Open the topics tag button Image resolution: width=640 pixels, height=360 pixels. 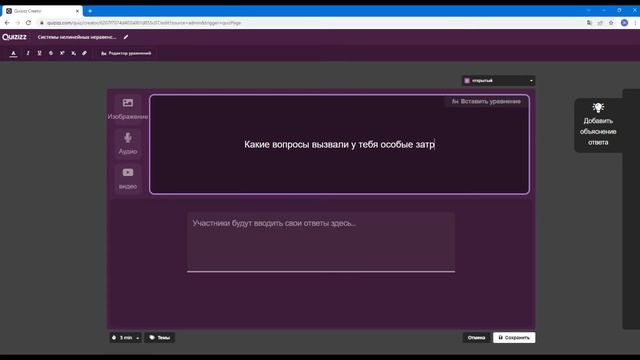pyautogui.click(x=160, y=338)
